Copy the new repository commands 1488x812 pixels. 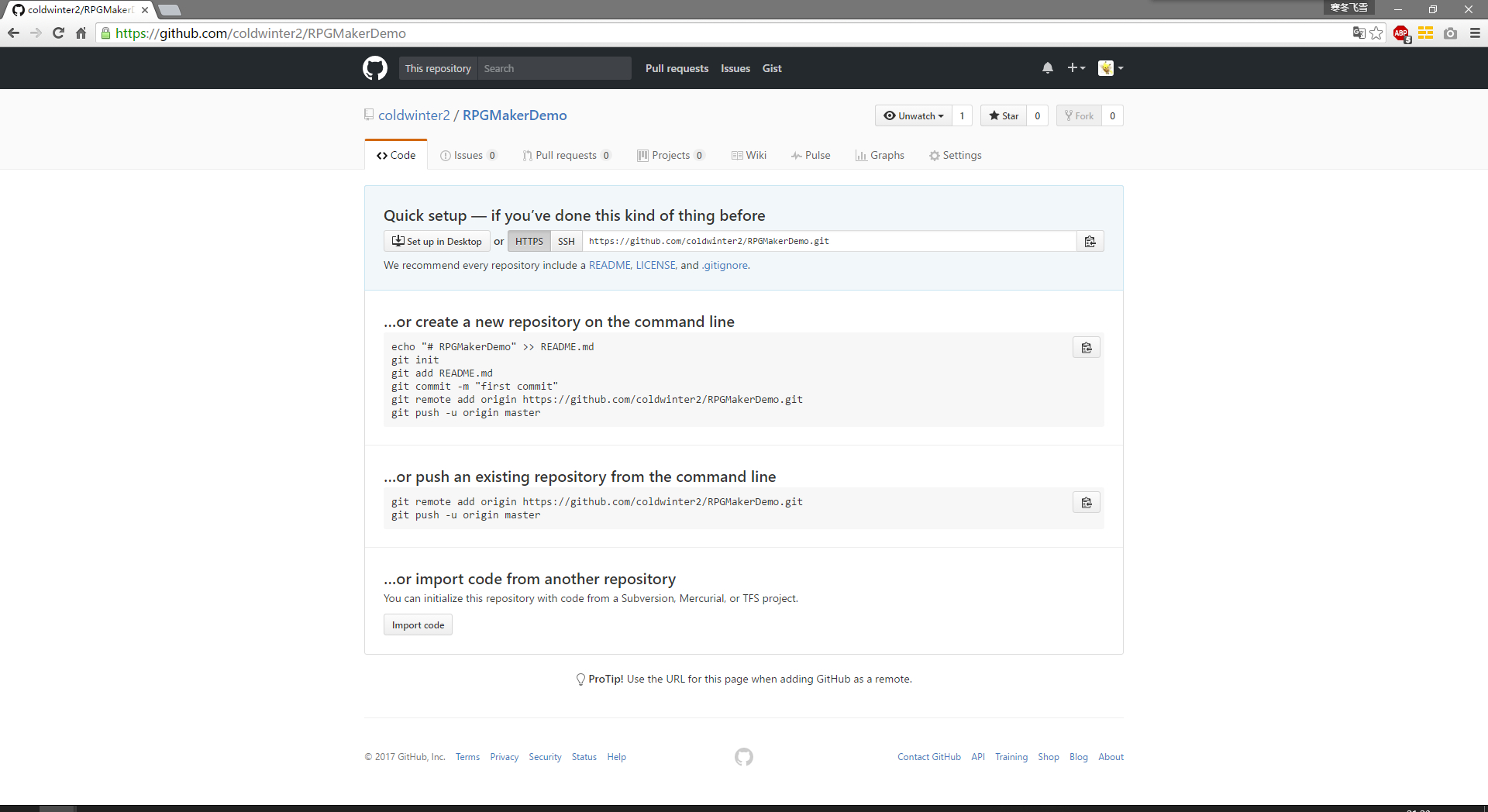coord(1087,348)
